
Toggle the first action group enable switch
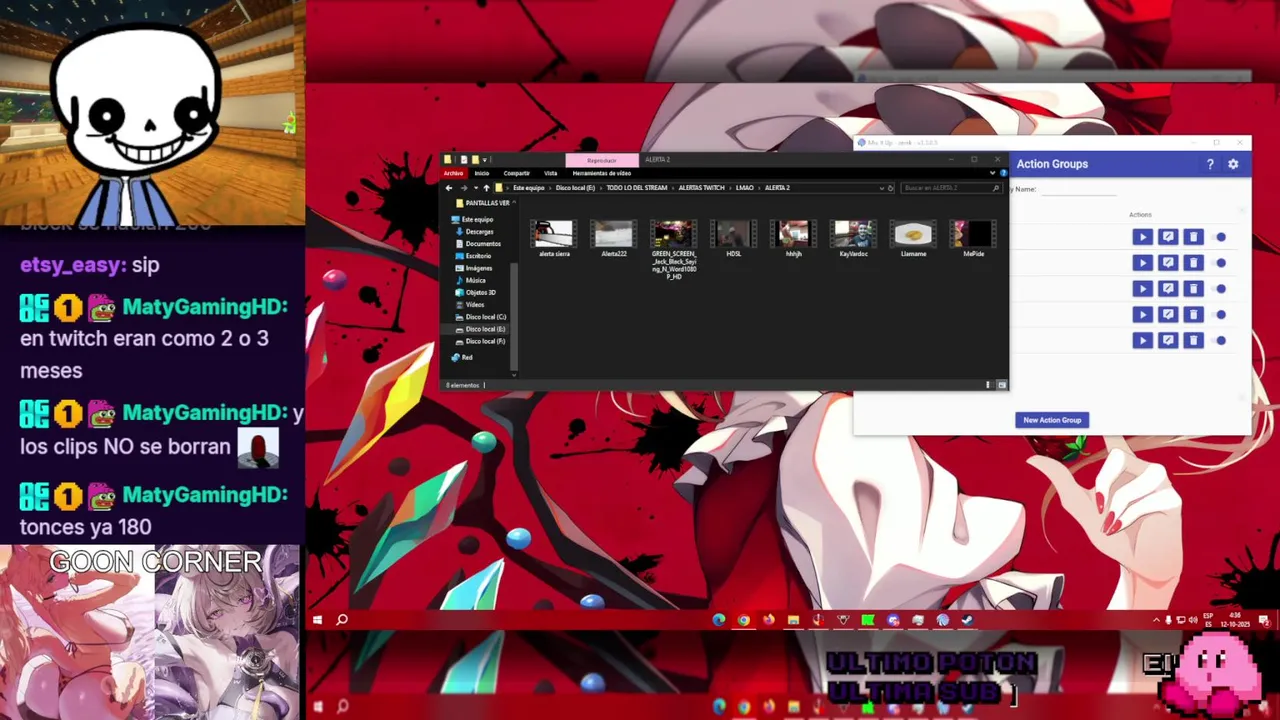(x=1220, y=237)
